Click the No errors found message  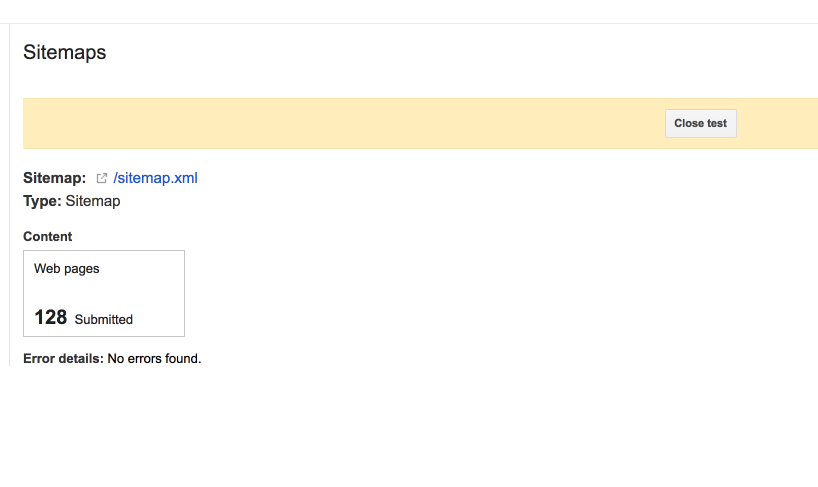point(154,359)
